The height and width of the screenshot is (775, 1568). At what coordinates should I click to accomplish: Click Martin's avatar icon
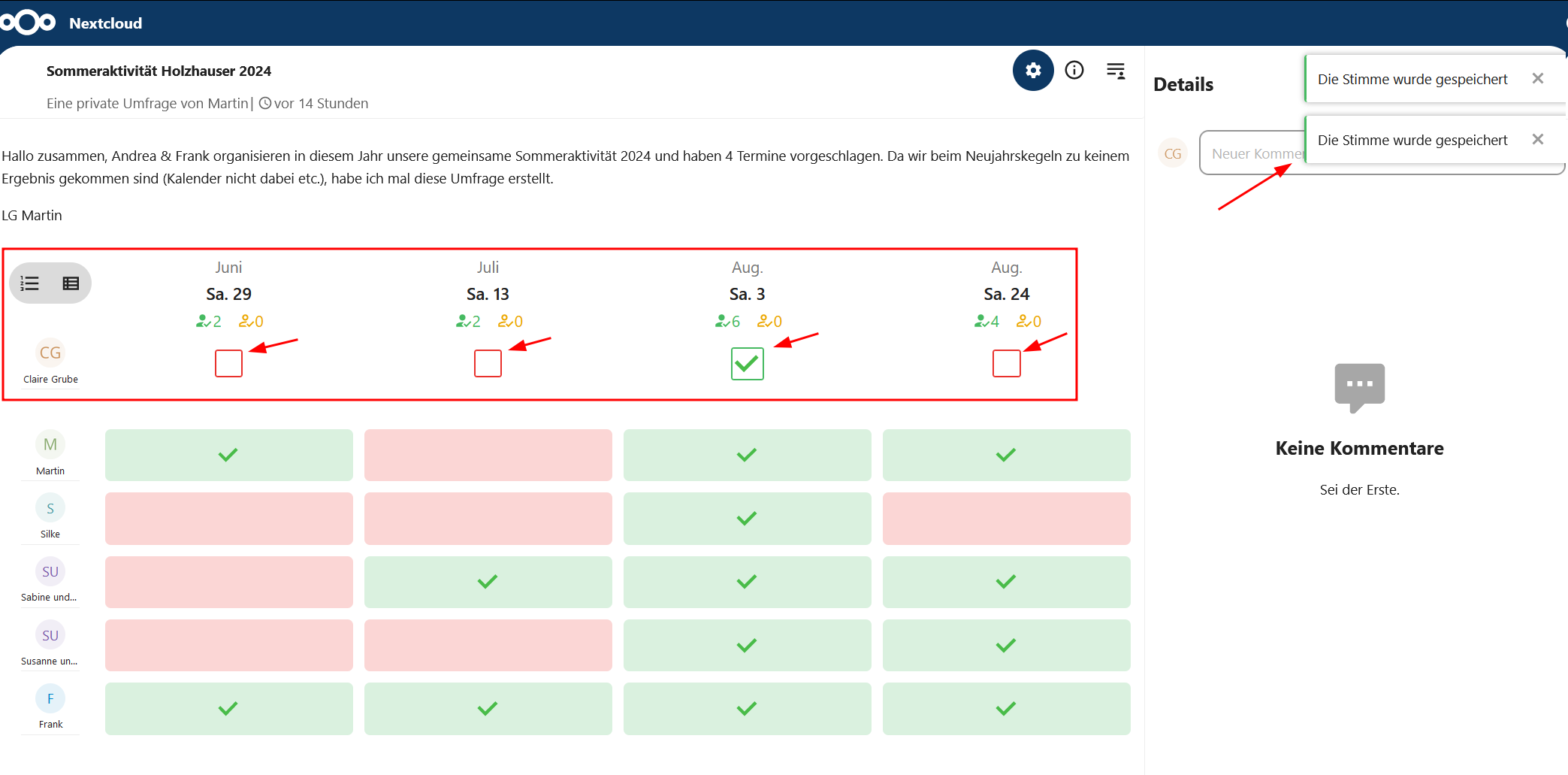[50, 444]
